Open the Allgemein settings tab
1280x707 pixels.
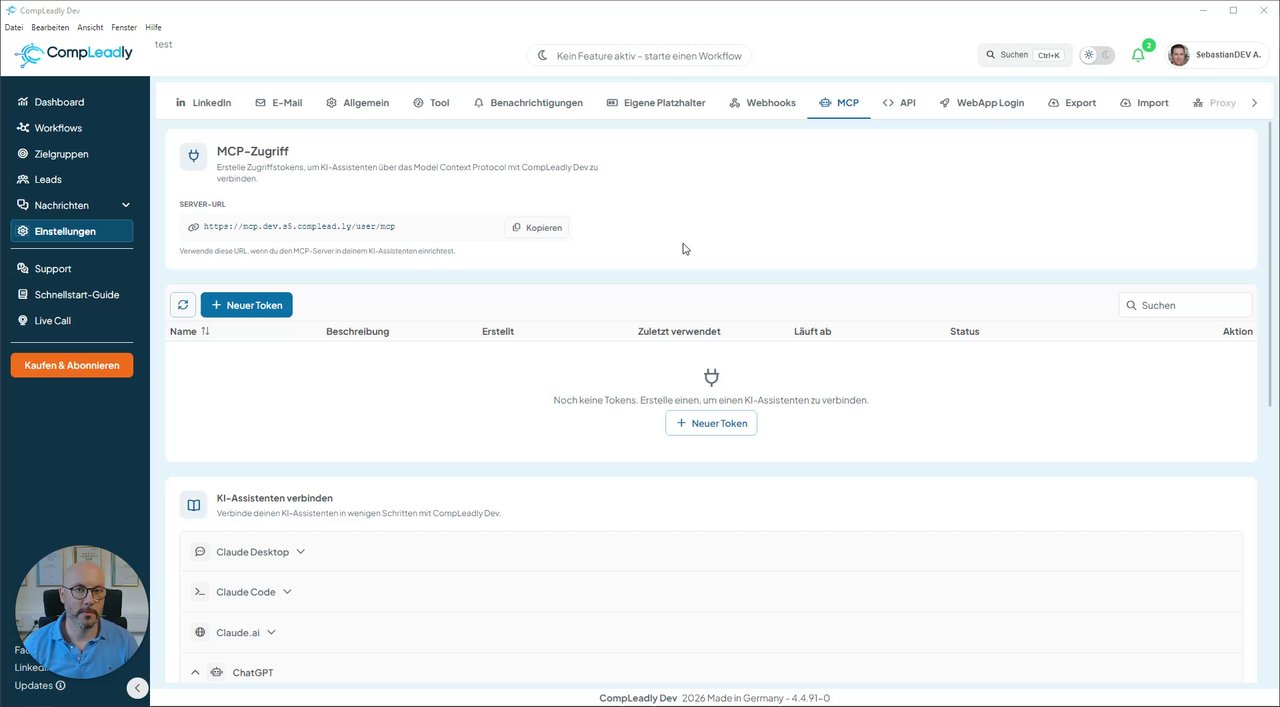click(x=357, y=102)
